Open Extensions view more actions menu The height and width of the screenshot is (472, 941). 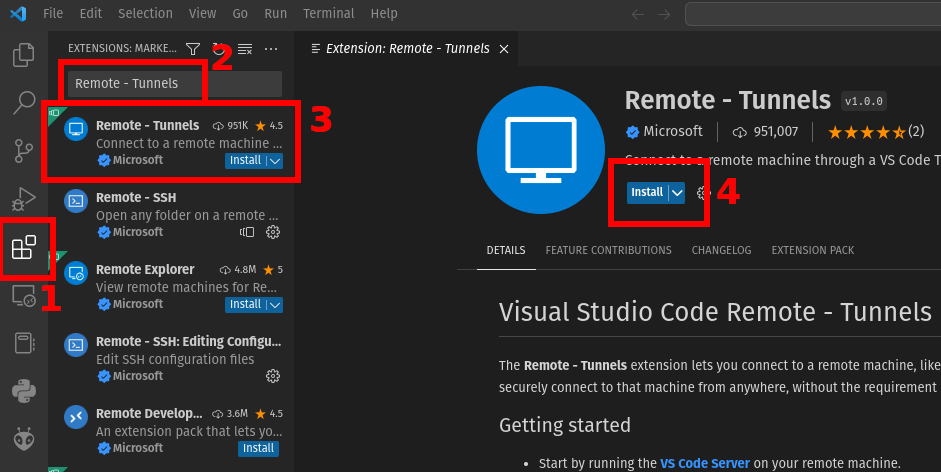(271, 49)
